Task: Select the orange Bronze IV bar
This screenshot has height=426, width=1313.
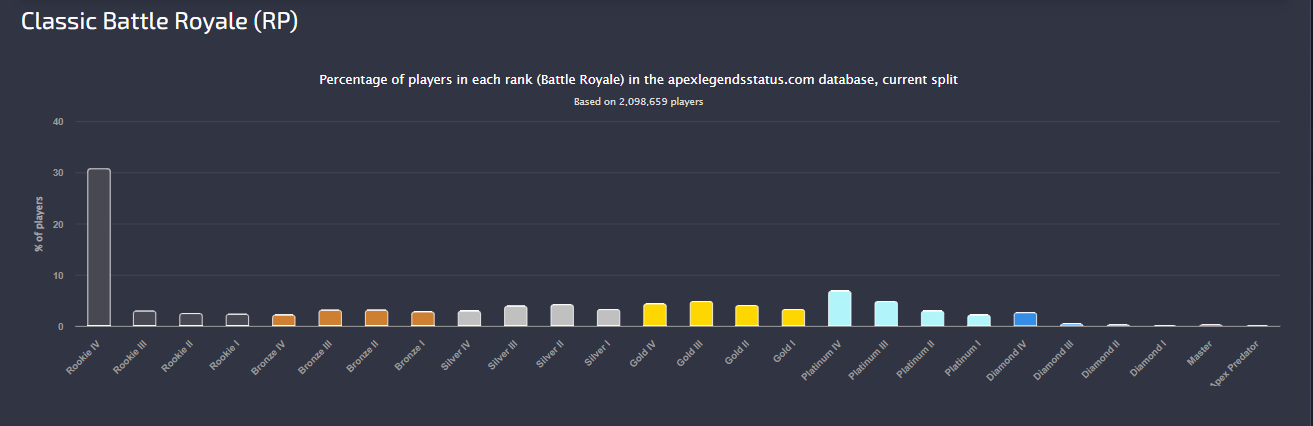Action: pos(284,320)
